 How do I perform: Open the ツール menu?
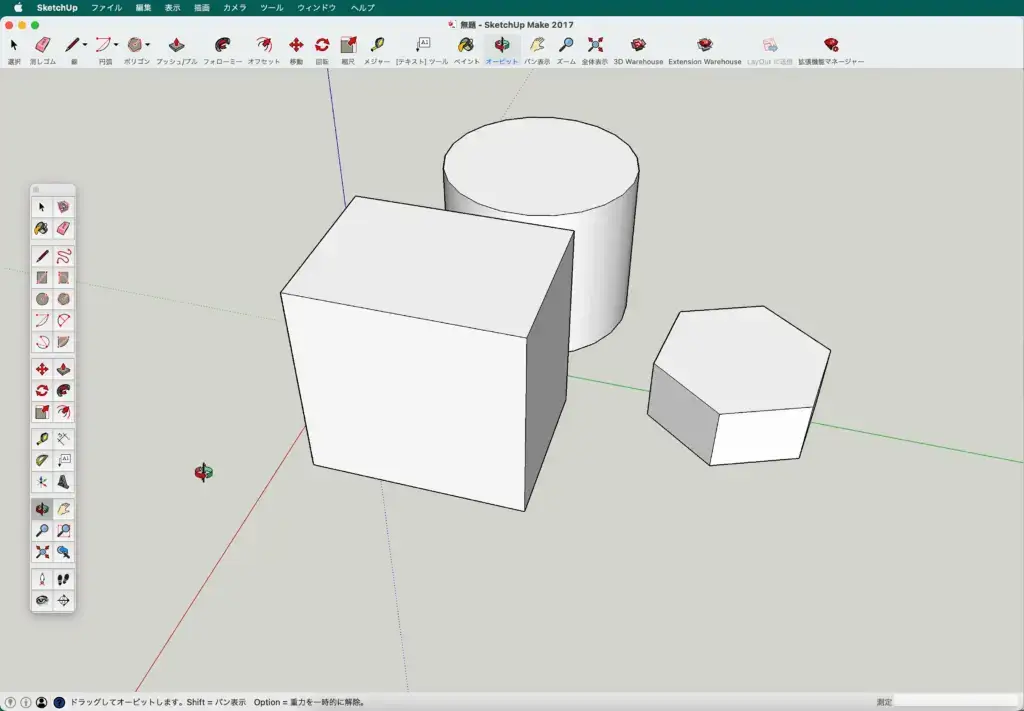(272, 8)
